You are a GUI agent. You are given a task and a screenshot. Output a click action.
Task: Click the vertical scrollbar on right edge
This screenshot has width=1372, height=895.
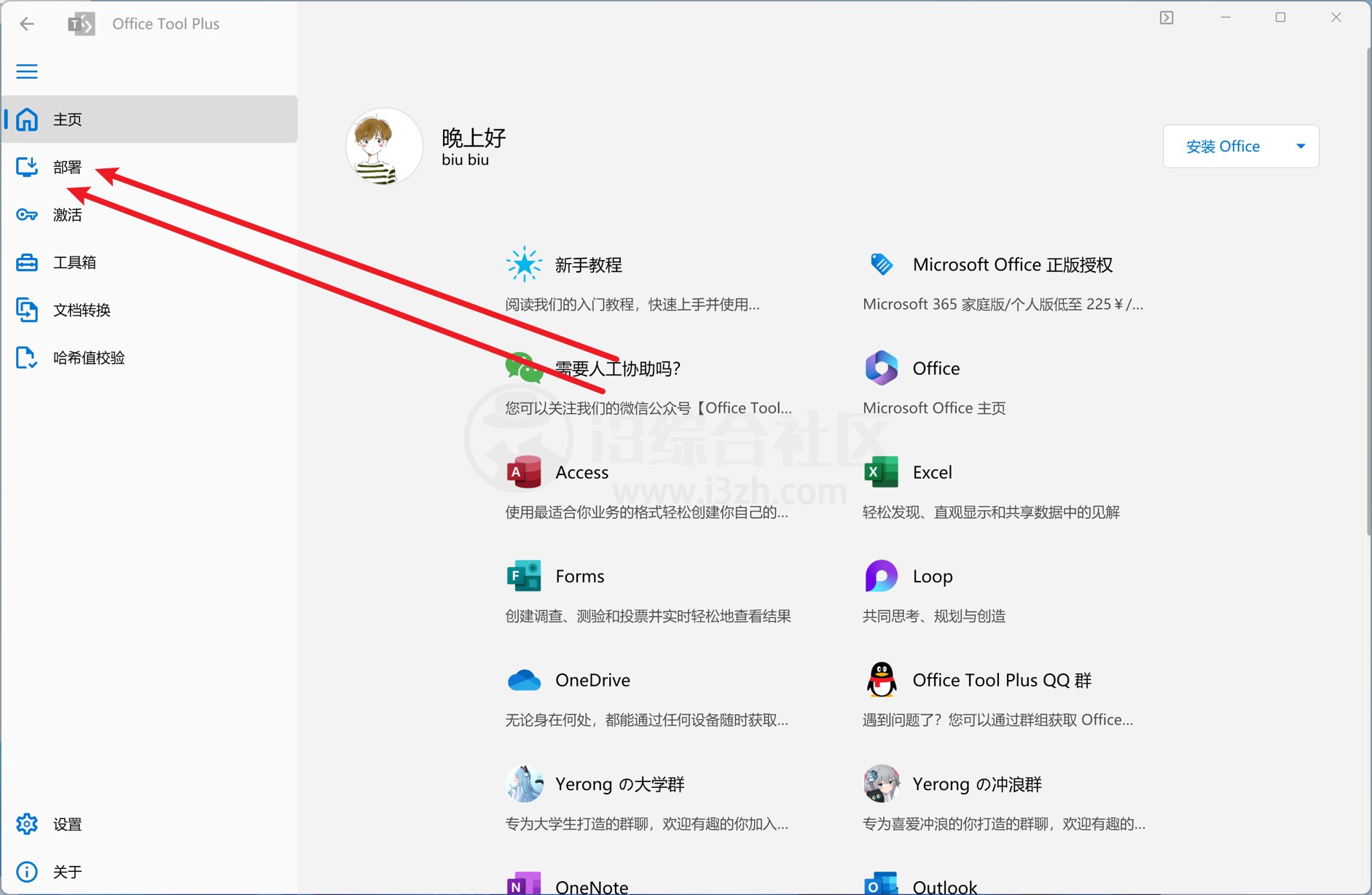1368,292
